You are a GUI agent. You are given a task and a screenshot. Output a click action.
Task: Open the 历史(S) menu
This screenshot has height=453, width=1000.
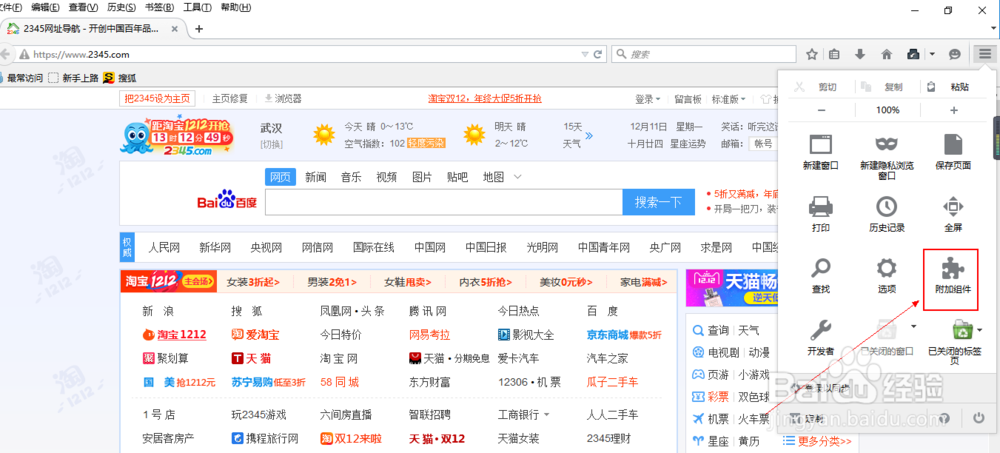(121, 8)
